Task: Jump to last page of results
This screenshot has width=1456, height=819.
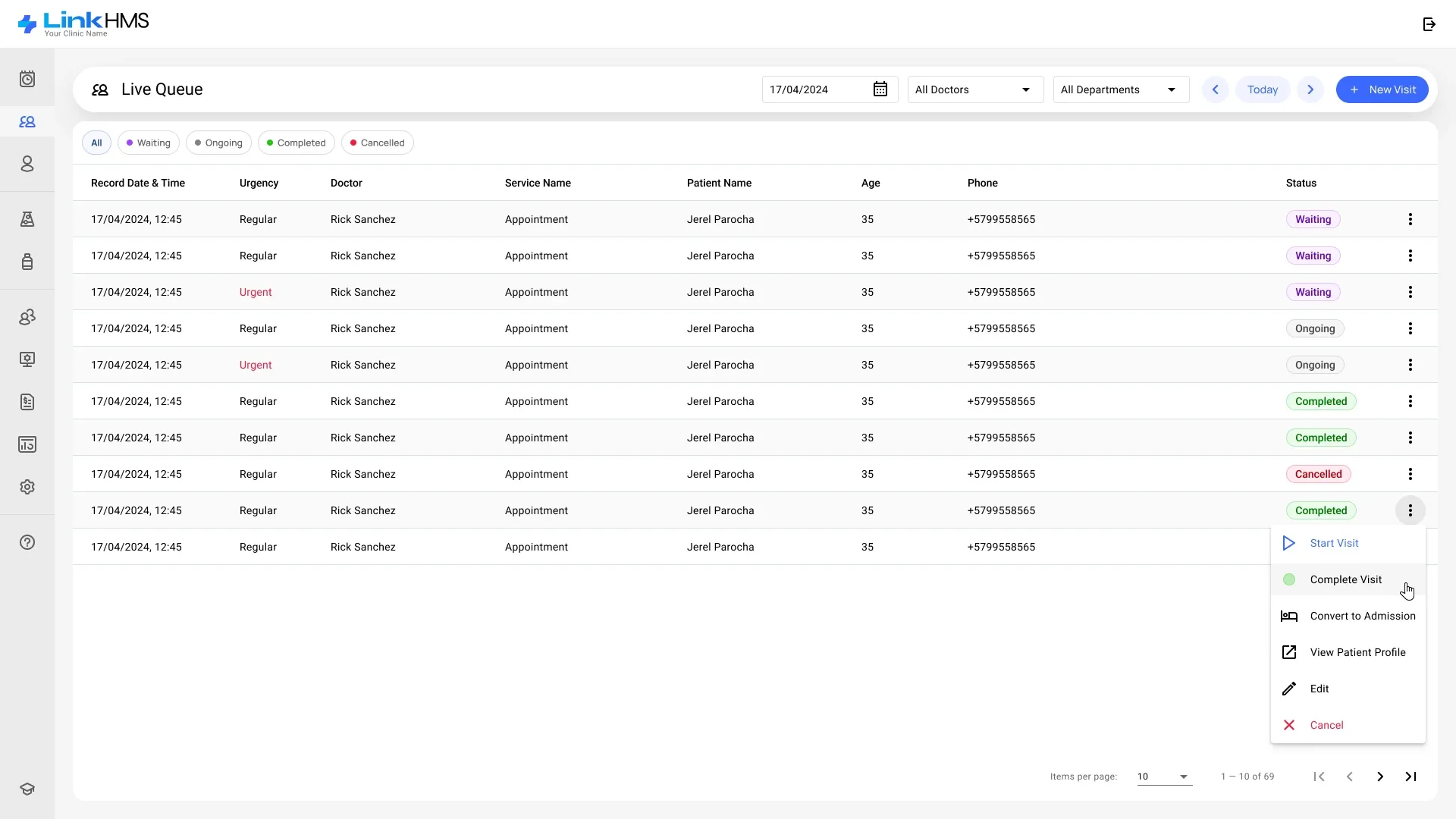Action: [1410, 777]
